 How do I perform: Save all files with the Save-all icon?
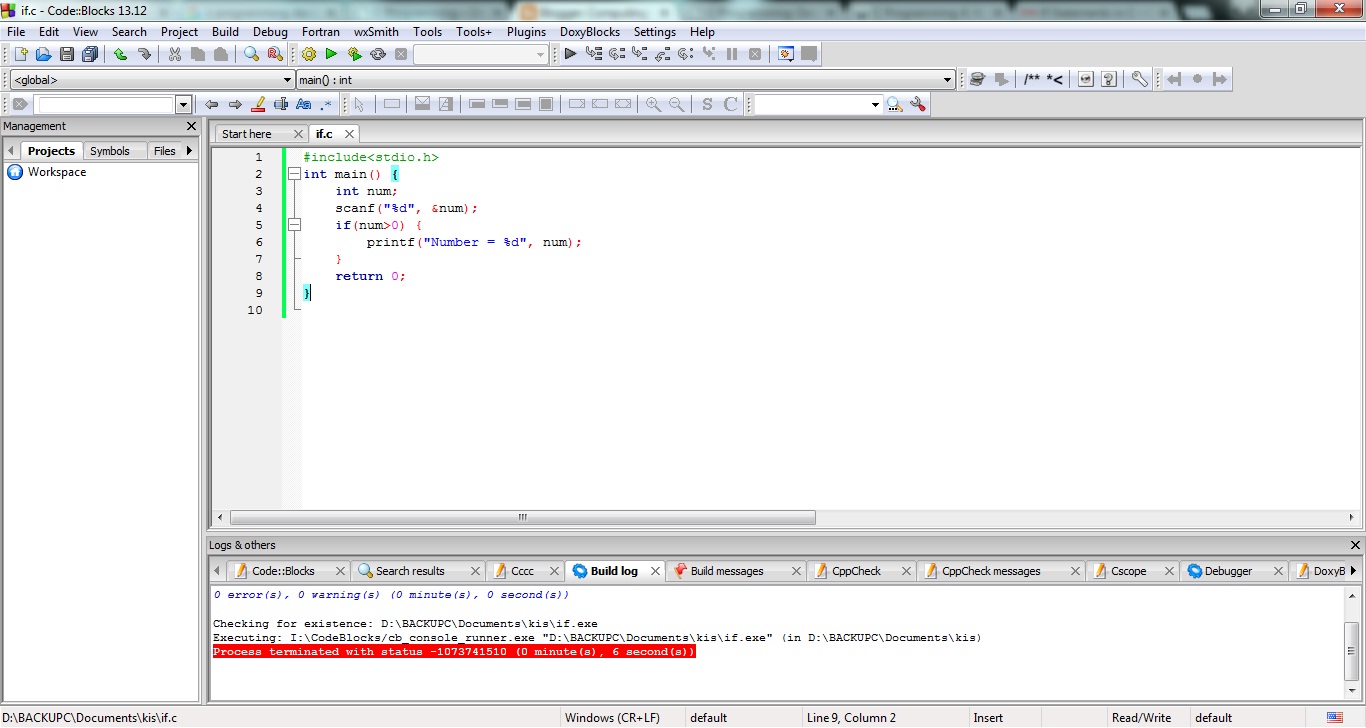89,54
